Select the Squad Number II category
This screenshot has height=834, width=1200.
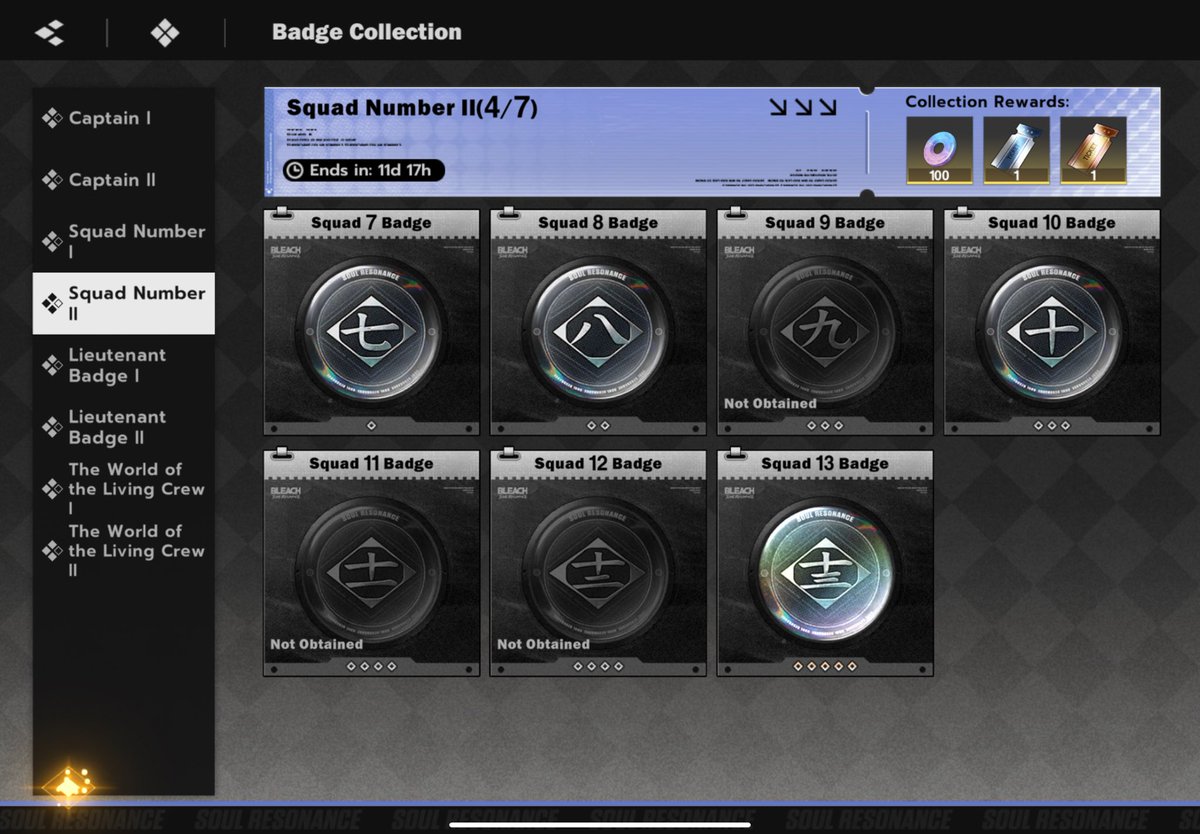(x=124, y=303)
